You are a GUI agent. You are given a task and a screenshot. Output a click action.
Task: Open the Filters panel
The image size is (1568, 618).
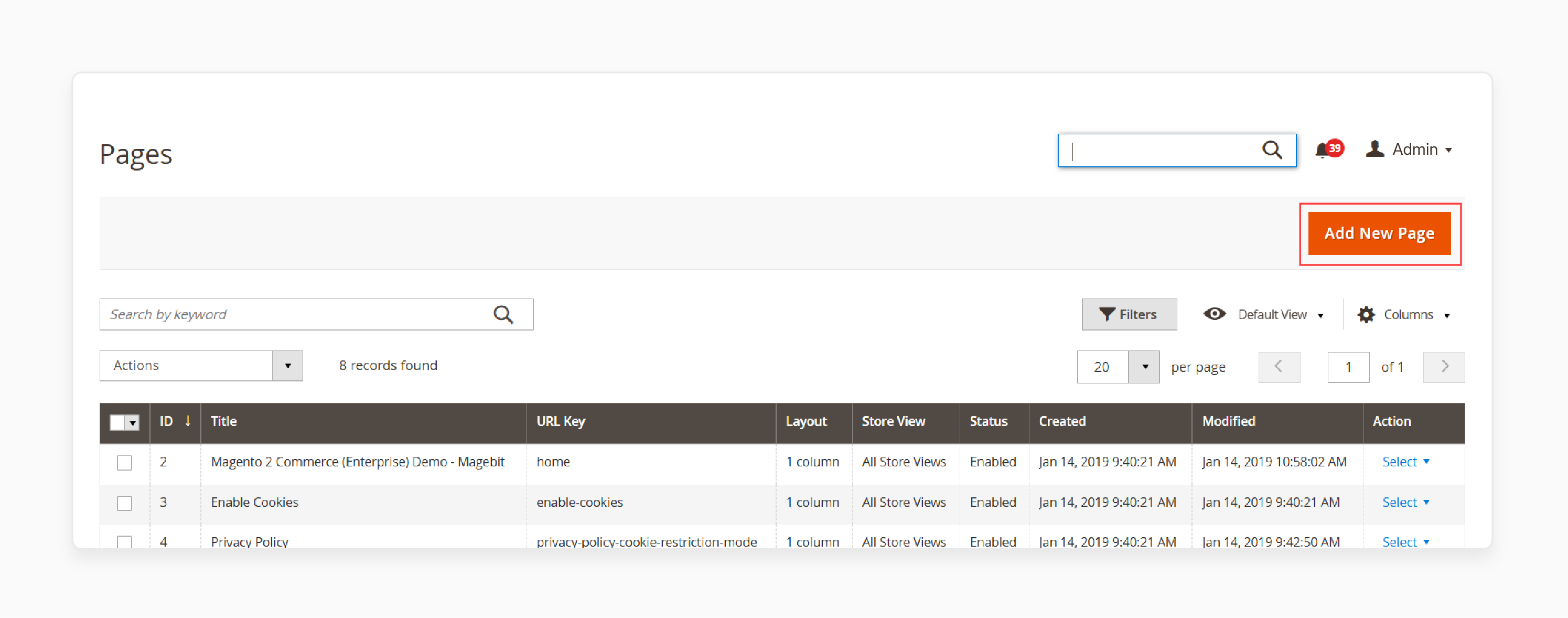pyautogui.click(x=1129, y=314)
